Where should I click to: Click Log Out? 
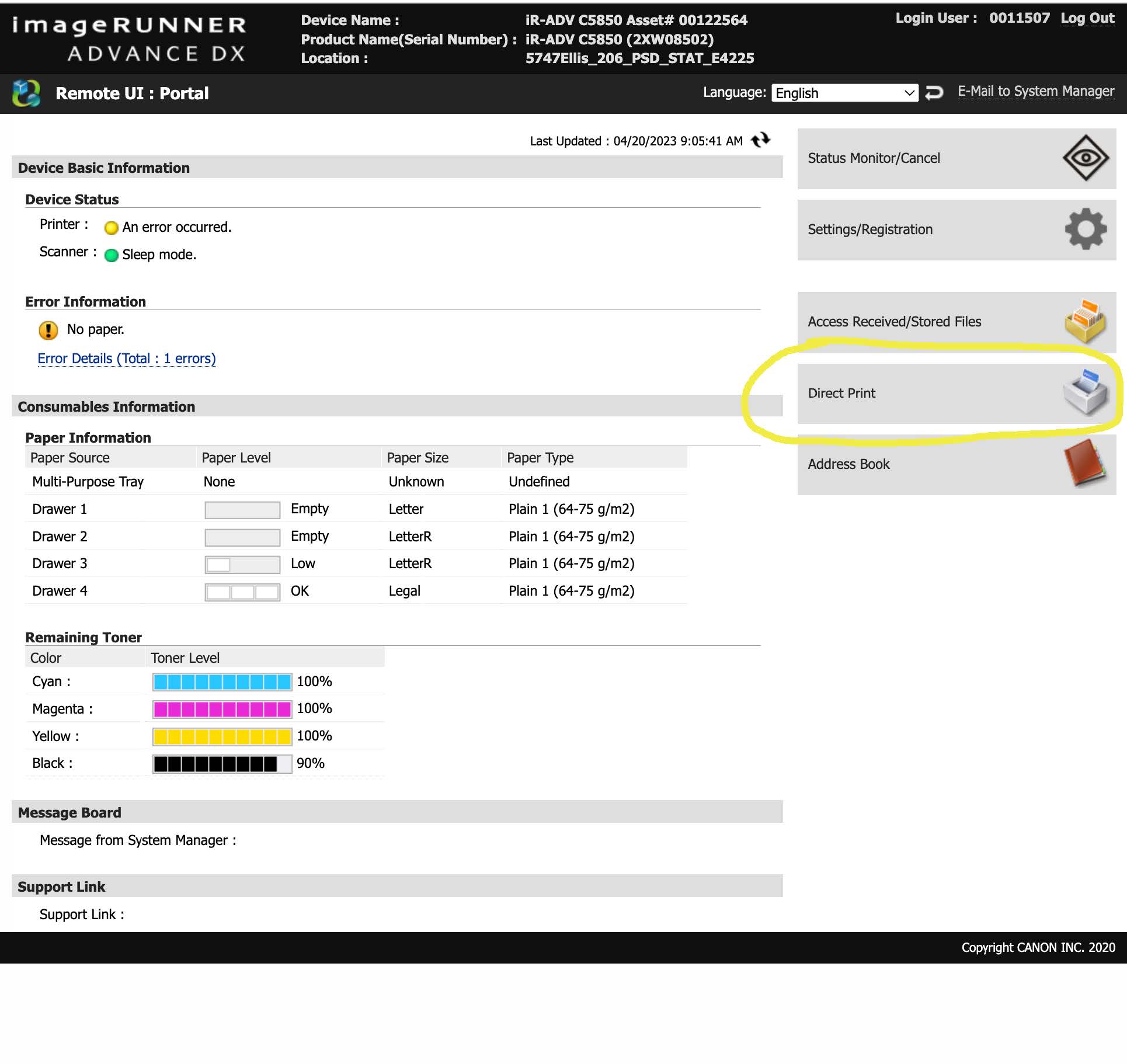[1087, 18]
